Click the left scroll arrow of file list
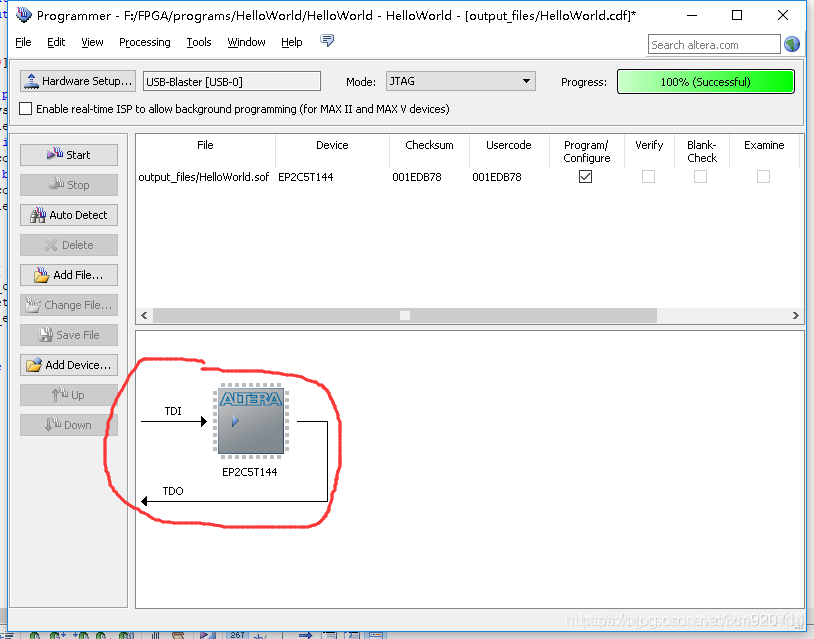 144,315
